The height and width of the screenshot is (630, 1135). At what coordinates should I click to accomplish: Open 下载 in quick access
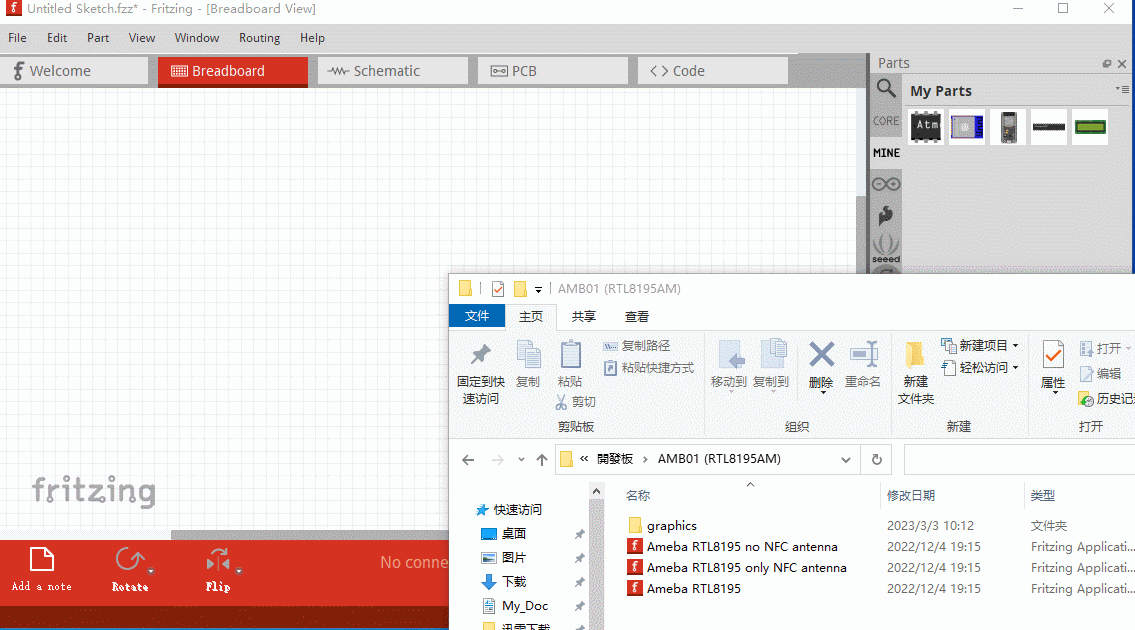514,581
